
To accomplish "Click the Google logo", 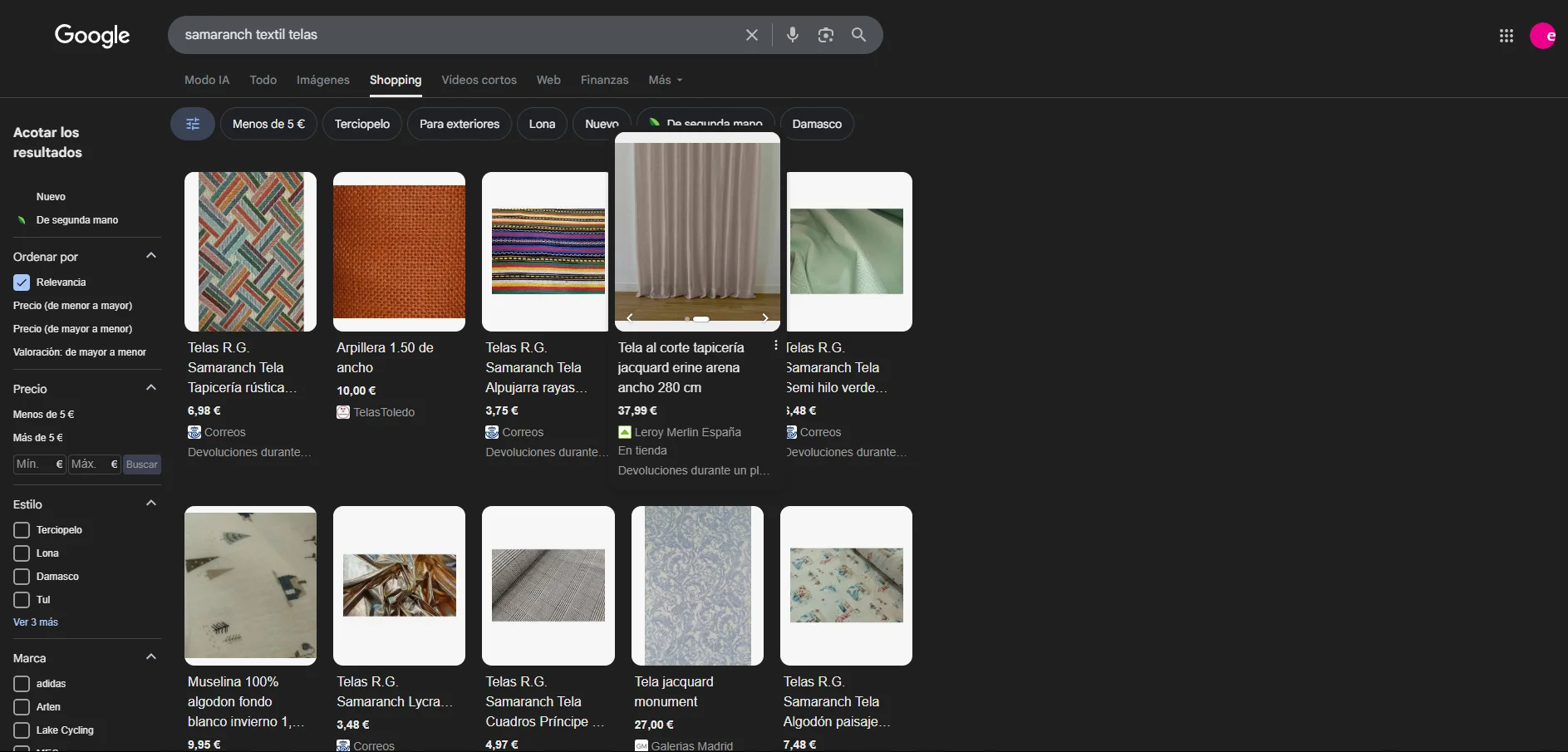I will [91, 36].
